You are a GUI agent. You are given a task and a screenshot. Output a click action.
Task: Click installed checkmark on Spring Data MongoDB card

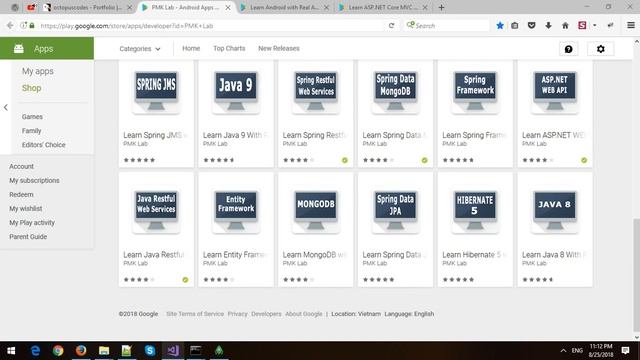click(x=424, y=160)
